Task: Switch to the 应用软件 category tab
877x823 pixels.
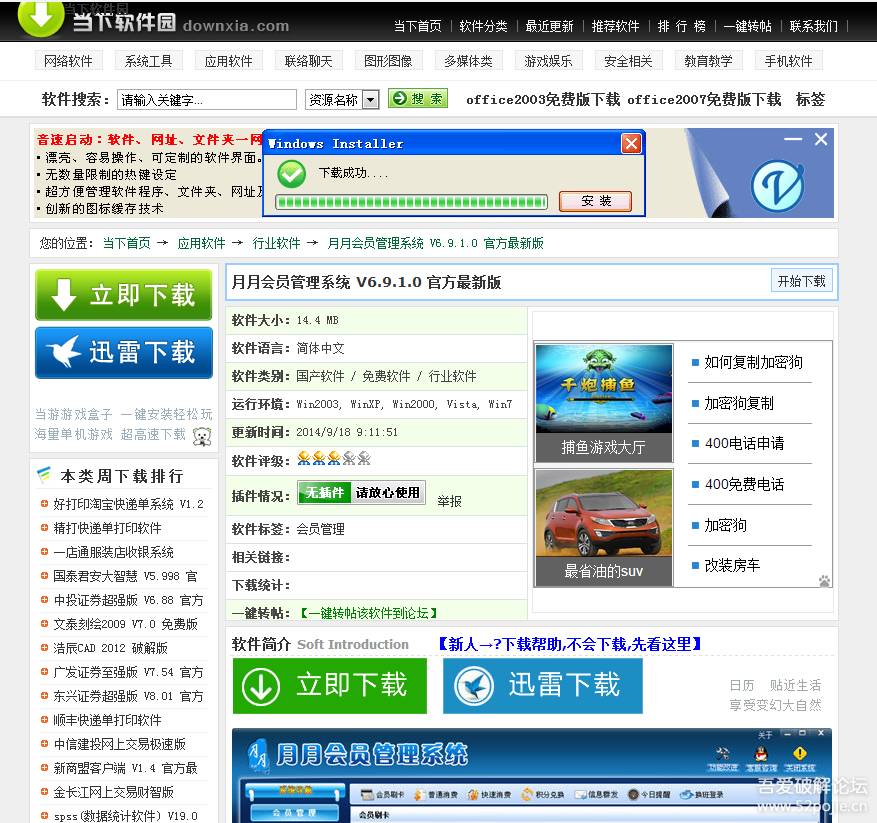Action: coord(228,60)
